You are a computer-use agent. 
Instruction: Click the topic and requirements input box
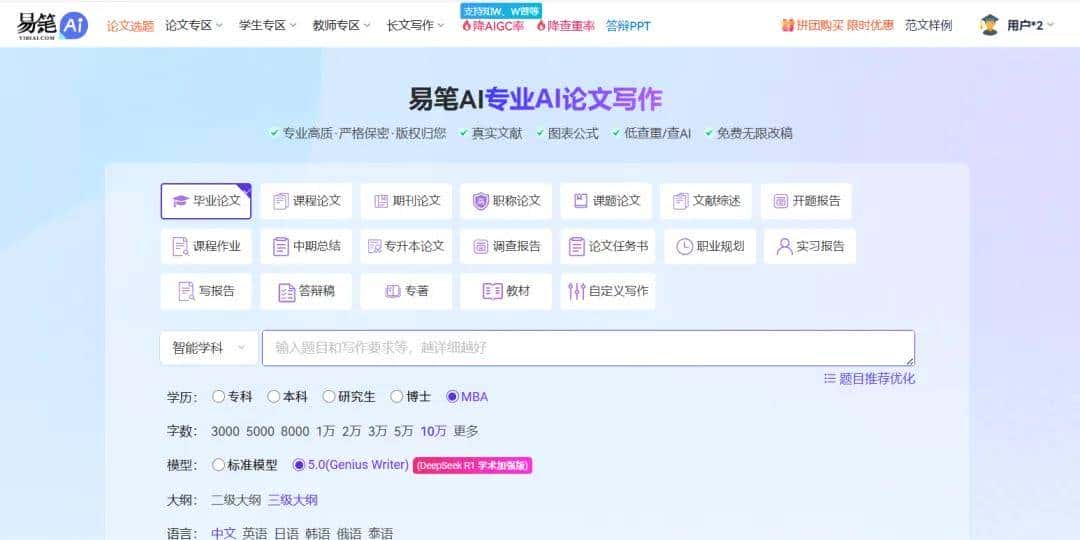588,348
